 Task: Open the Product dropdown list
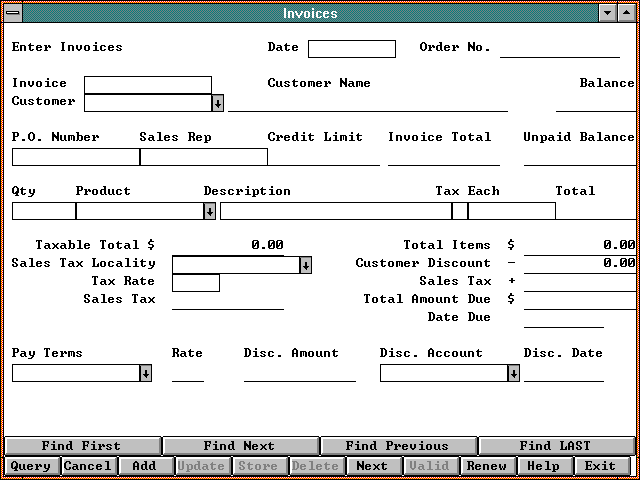coord(209,210)
